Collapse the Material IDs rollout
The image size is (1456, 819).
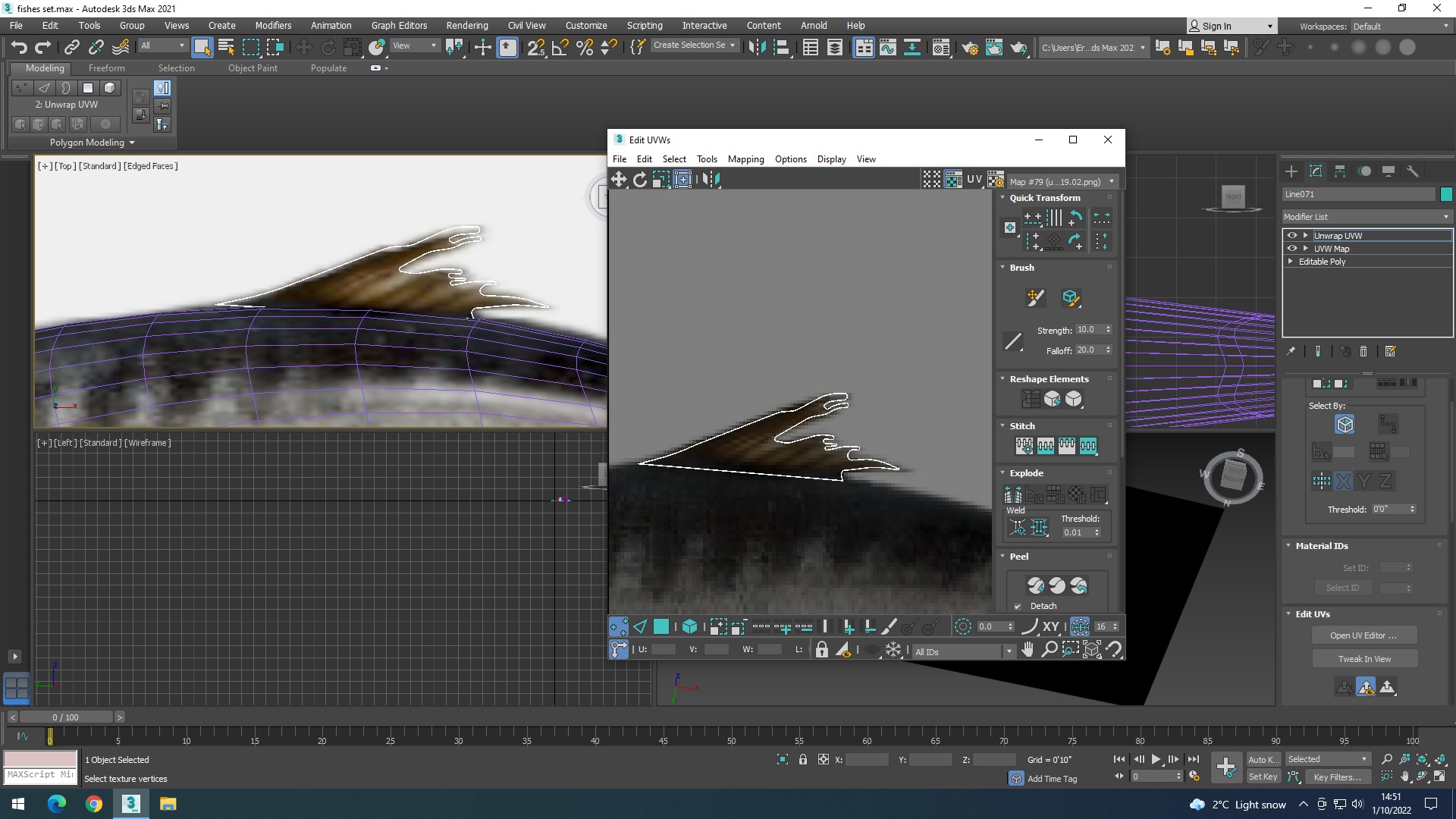(x=1288, y=546)
